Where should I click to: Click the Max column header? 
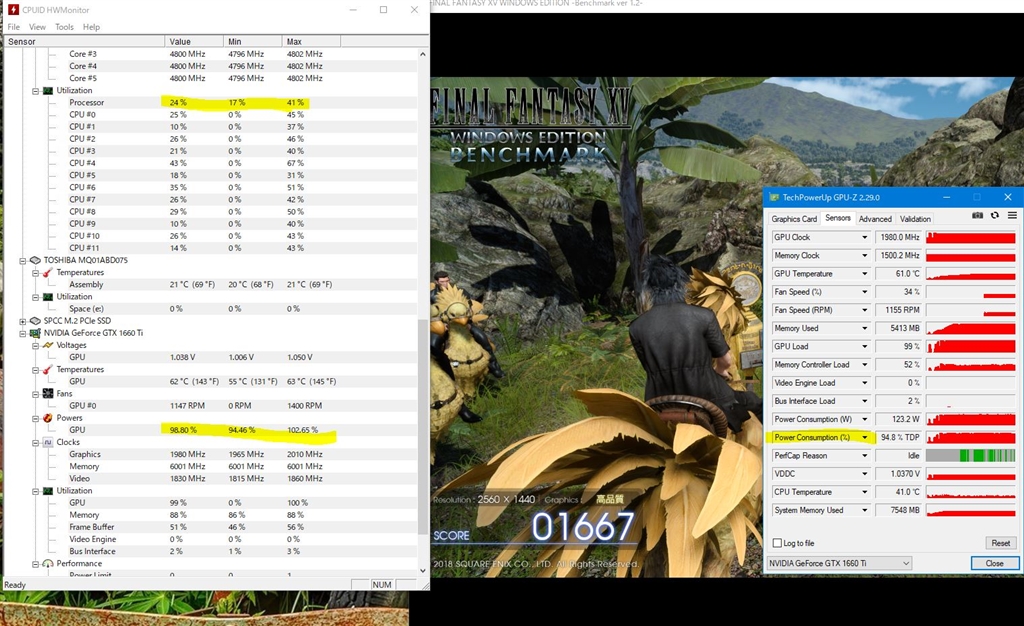click(311, 41)
